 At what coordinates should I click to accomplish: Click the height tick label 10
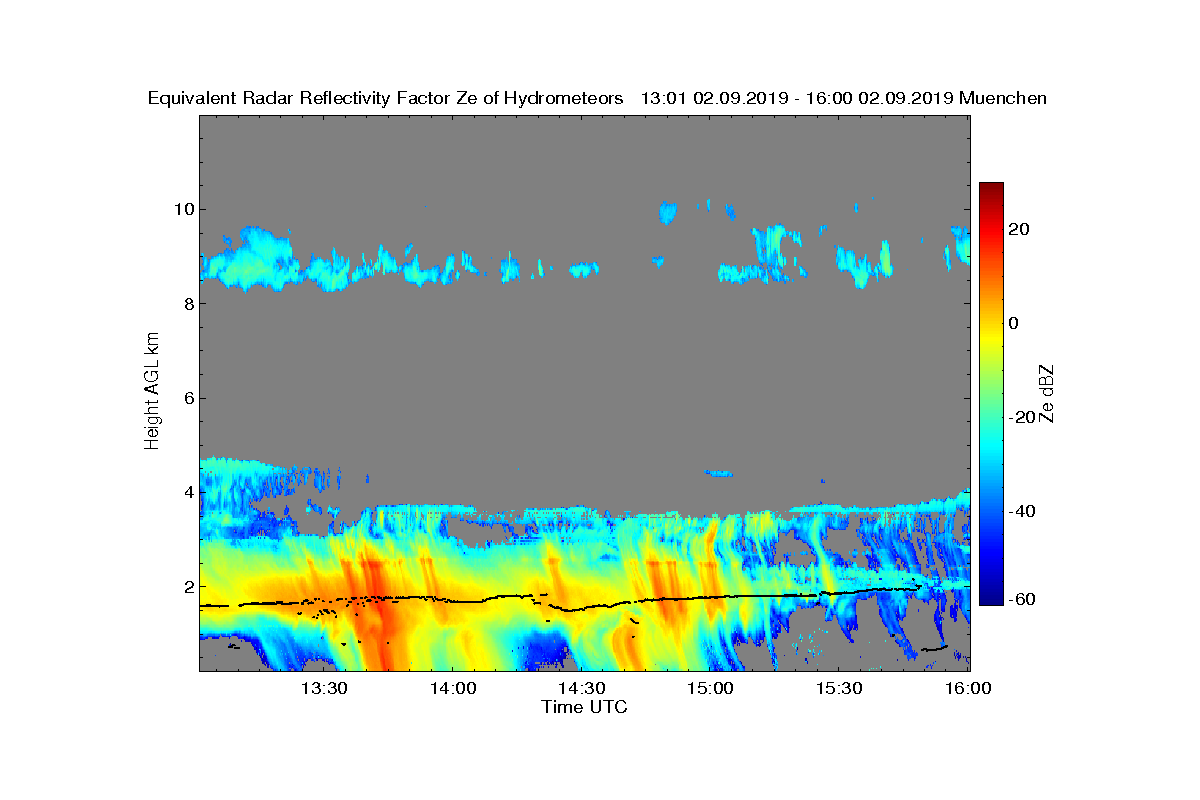pos(184,209)
